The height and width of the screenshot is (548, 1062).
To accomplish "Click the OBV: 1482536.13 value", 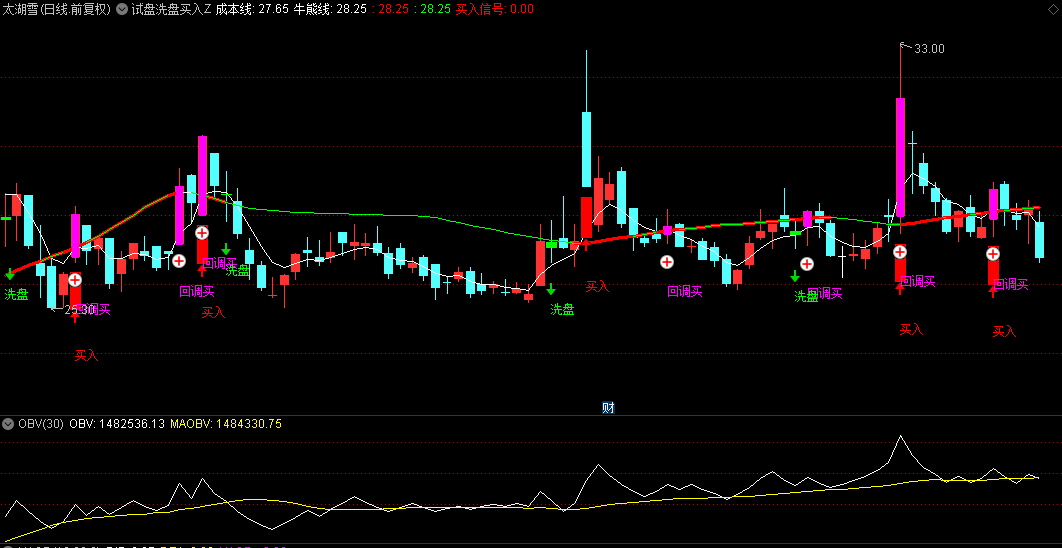I will 117,424.
